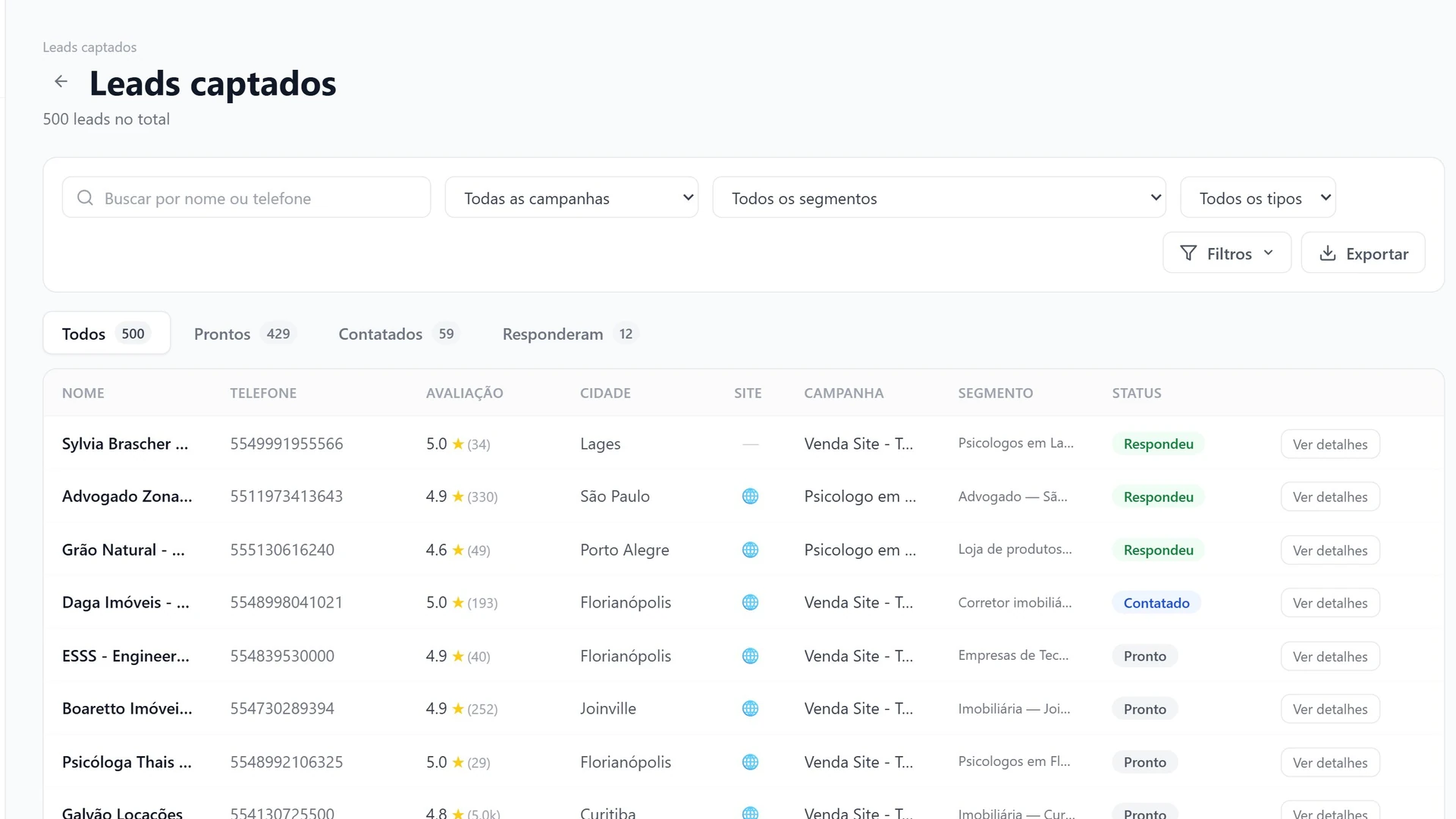
Task: Click segment Corretor imobiliá...
Action: click(x=1015, y=603)
